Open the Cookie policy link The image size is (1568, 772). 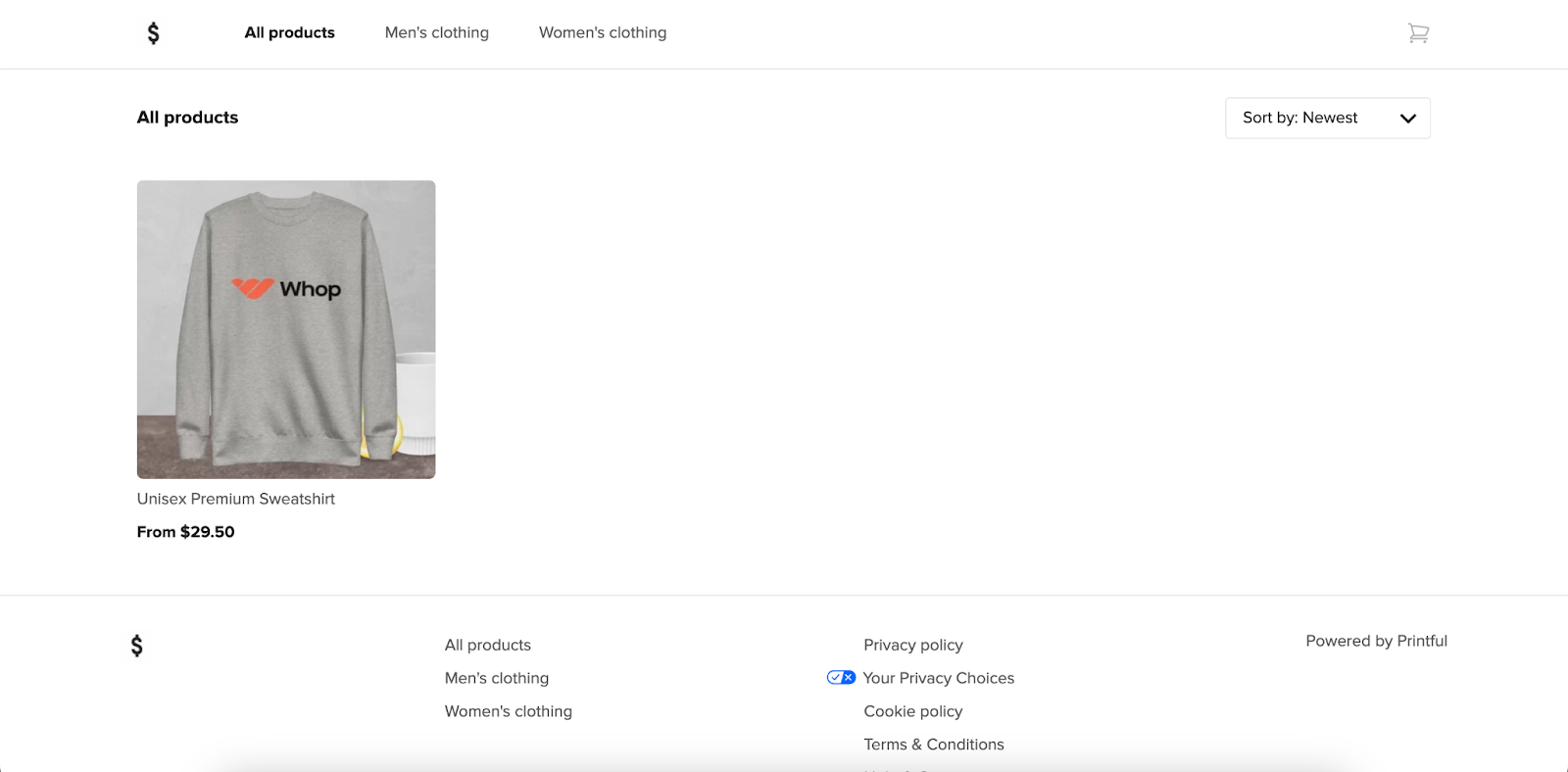pos(913,711)
